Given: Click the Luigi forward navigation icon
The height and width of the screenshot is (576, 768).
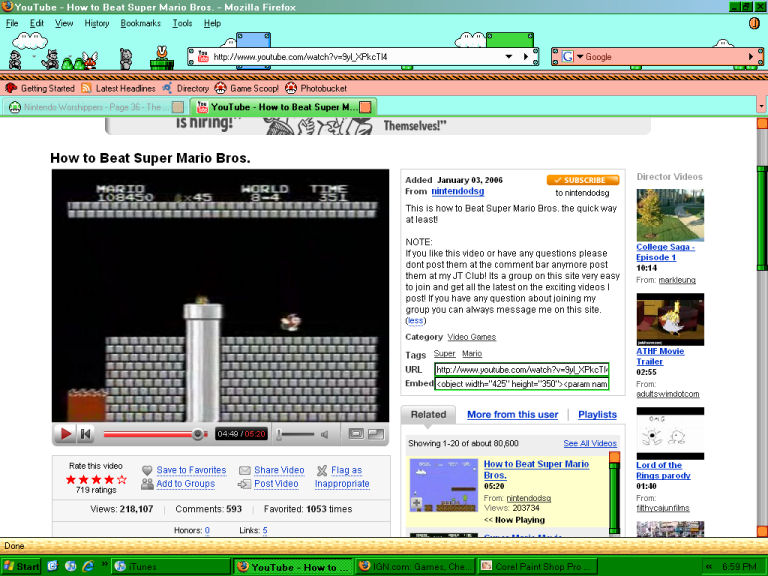Looking at the screenshot, I should click(x=50, y=60).
